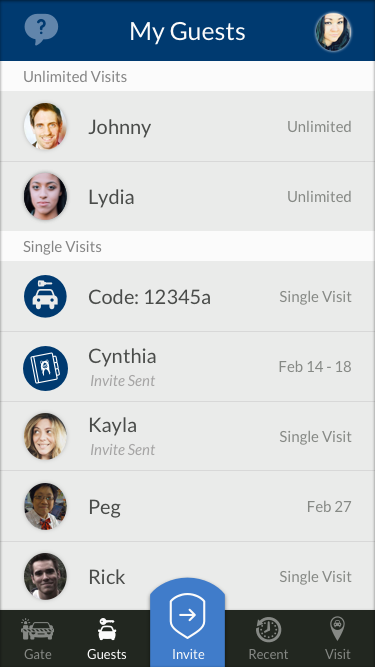Select Johnny's guest photo
The width and height of the screenshot is (375, 667).
point(45,126)
